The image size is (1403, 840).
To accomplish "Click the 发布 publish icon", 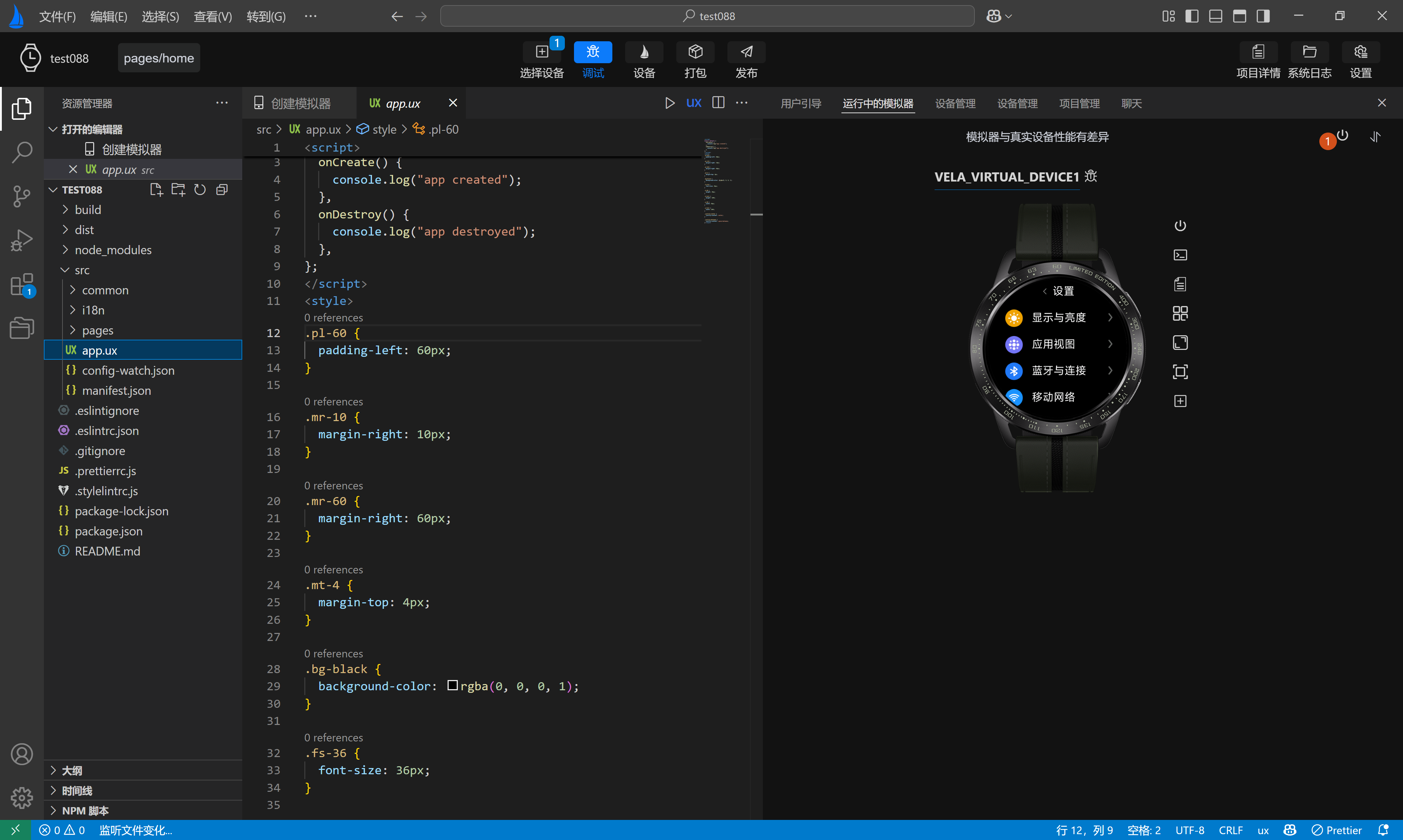I will pos(746,52).
